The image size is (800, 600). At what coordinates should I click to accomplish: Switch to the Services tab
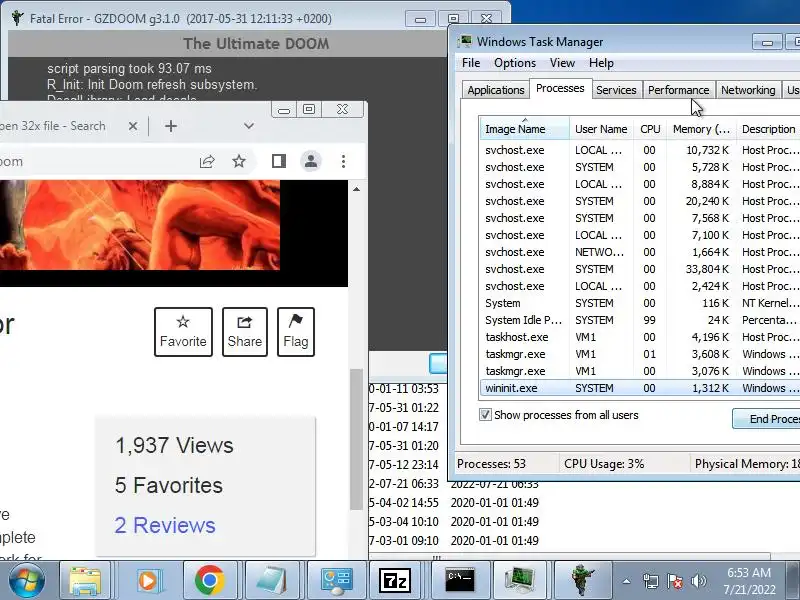616,90
